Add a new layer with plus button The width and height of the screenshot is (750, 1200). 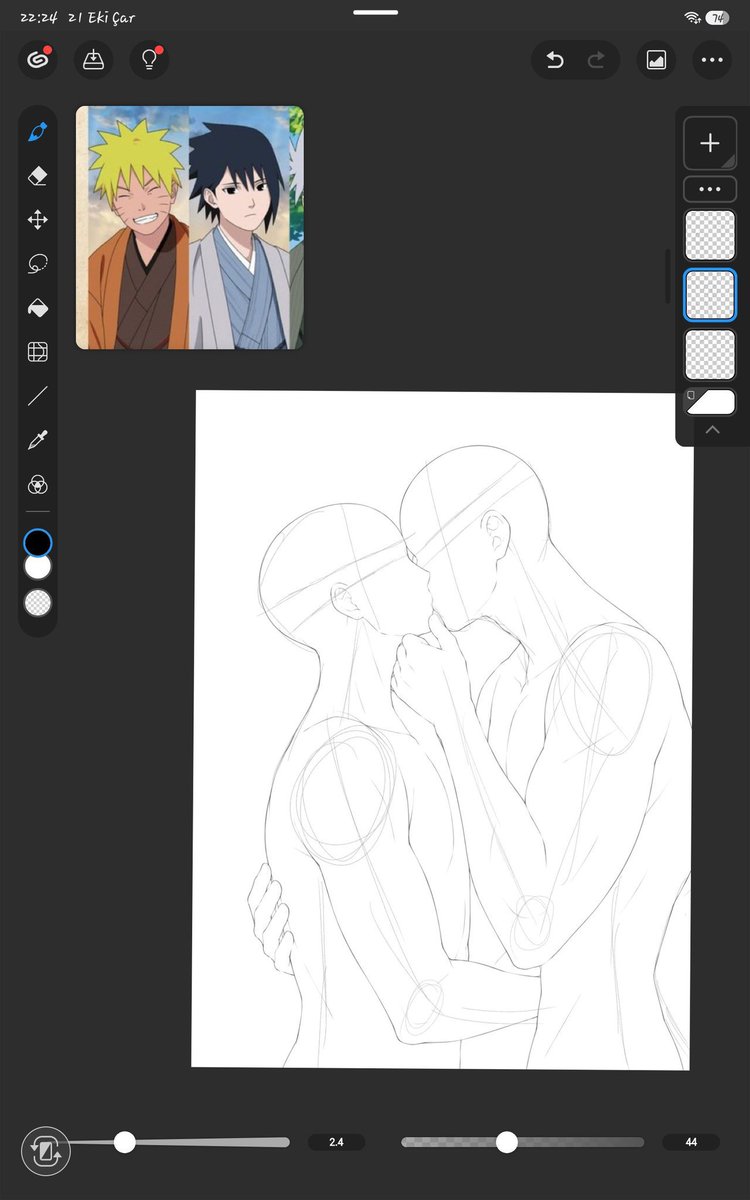tap(710, 143)
